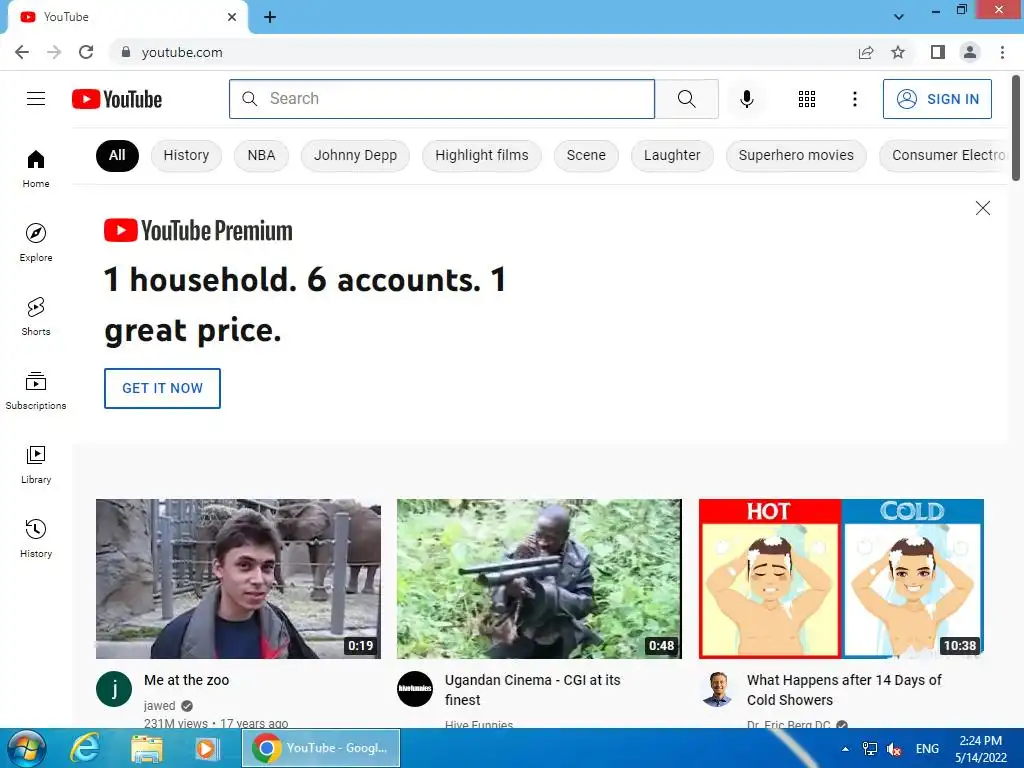Click the page vertical scrollbar

1016,128
